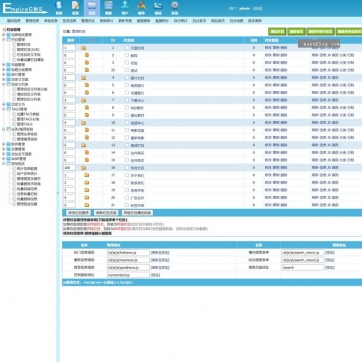Open 网站首页 in the secondary menu bar
The width and height of the screenshot is (362, 362).
(218, 21)
